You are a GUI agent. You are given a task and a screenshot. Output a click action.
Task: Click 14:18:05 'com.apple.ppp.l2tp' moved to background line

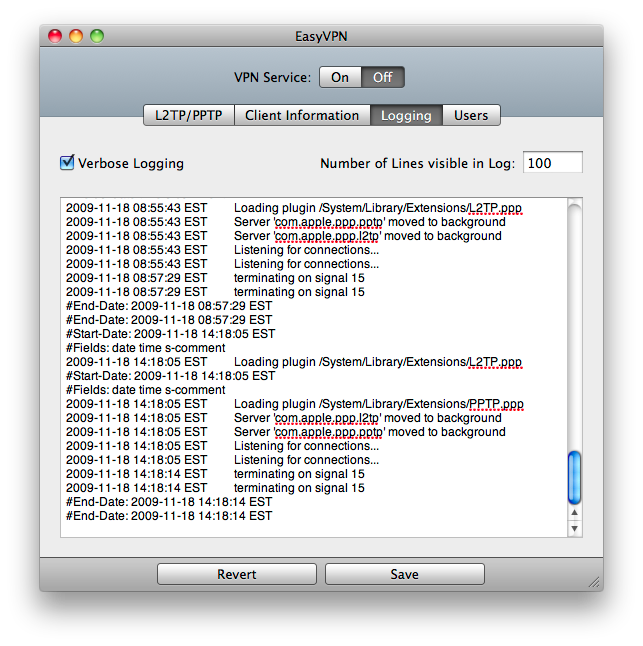284,418
